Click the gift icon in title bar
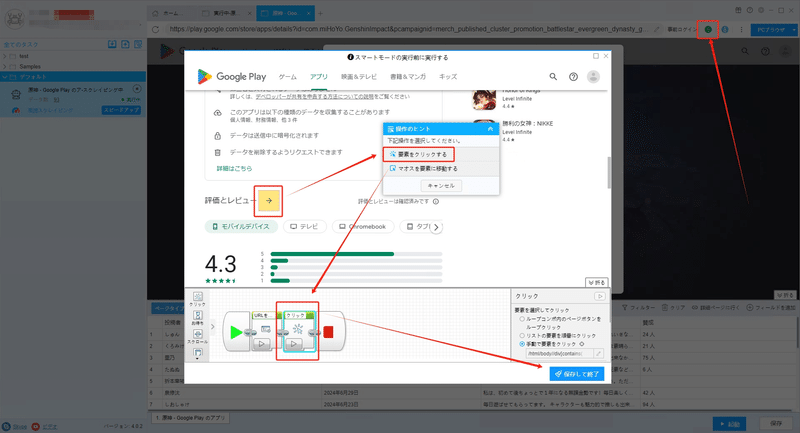The height and width of the screenshot is (433, 800). [738, 10]
